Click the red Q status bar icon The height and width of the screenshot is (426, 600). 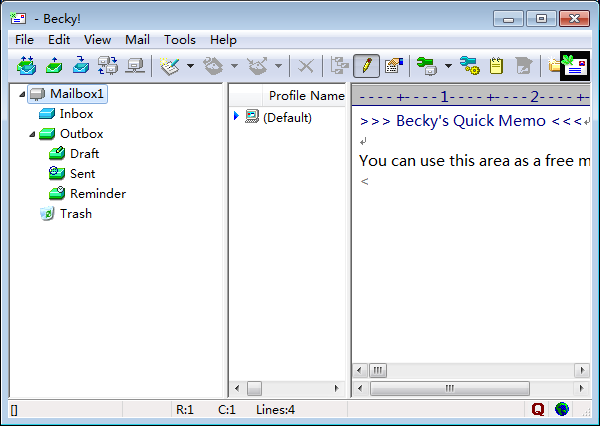[538, 409]
